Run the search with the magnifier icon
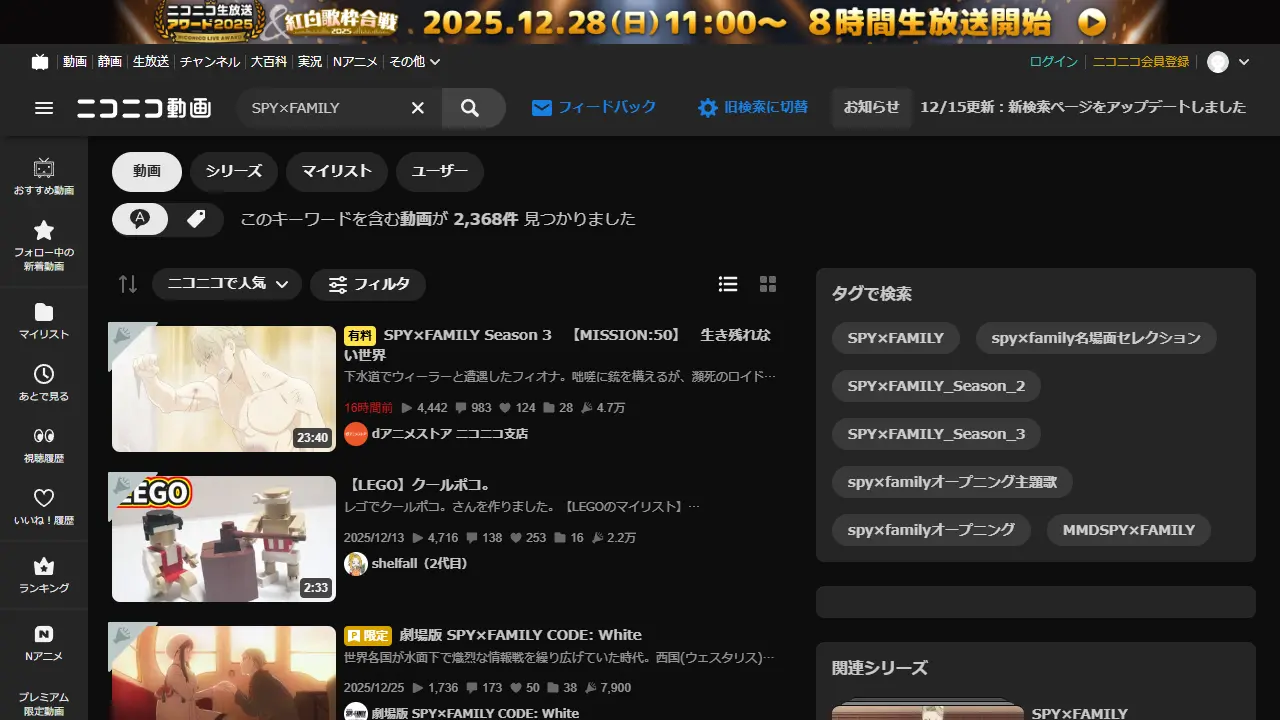This screenshot has height=720, width=1280. click(x=472, y=107)
